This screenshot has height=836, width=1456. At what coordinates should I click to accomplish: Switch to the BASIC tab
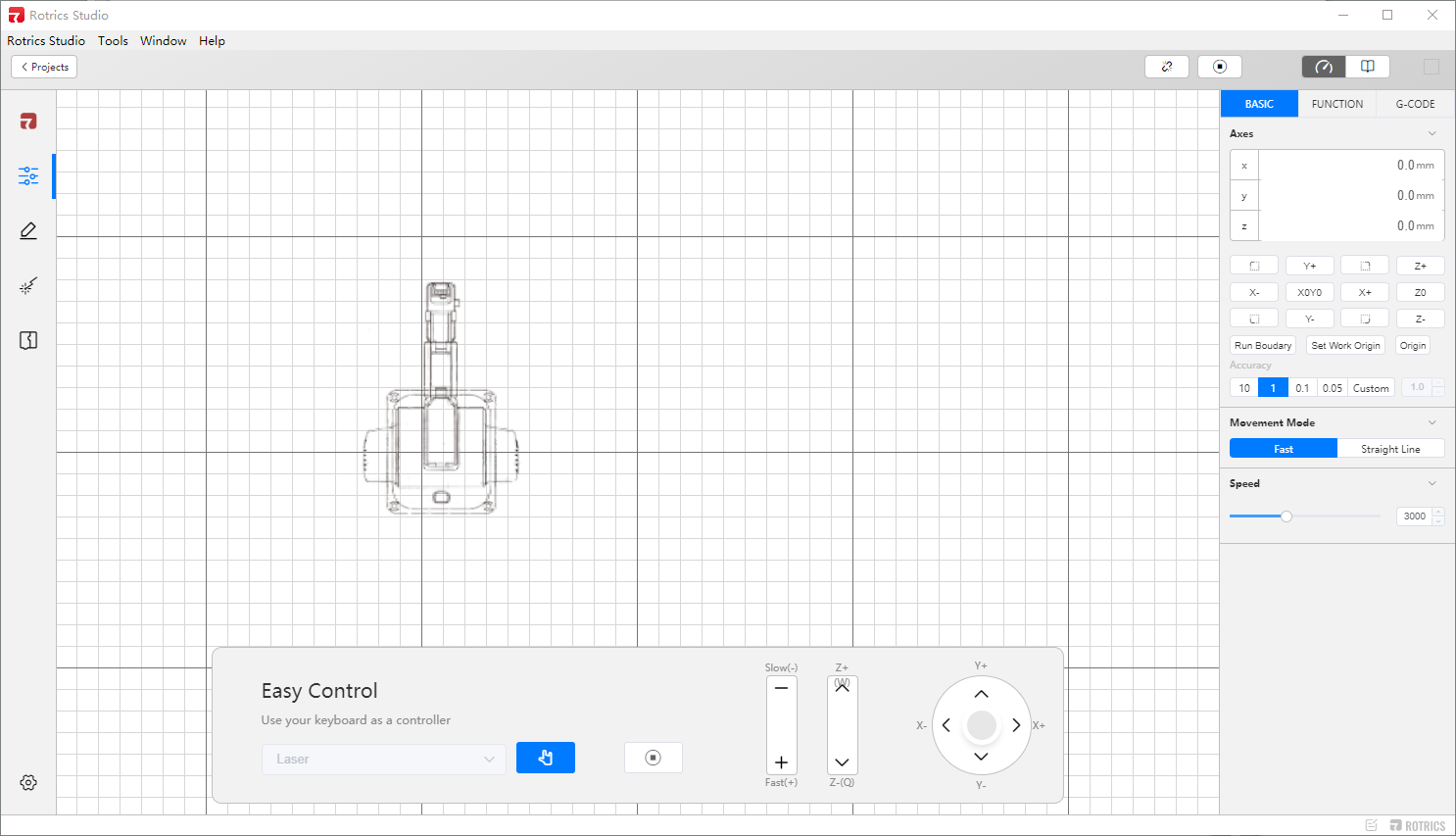(1259, 104)
